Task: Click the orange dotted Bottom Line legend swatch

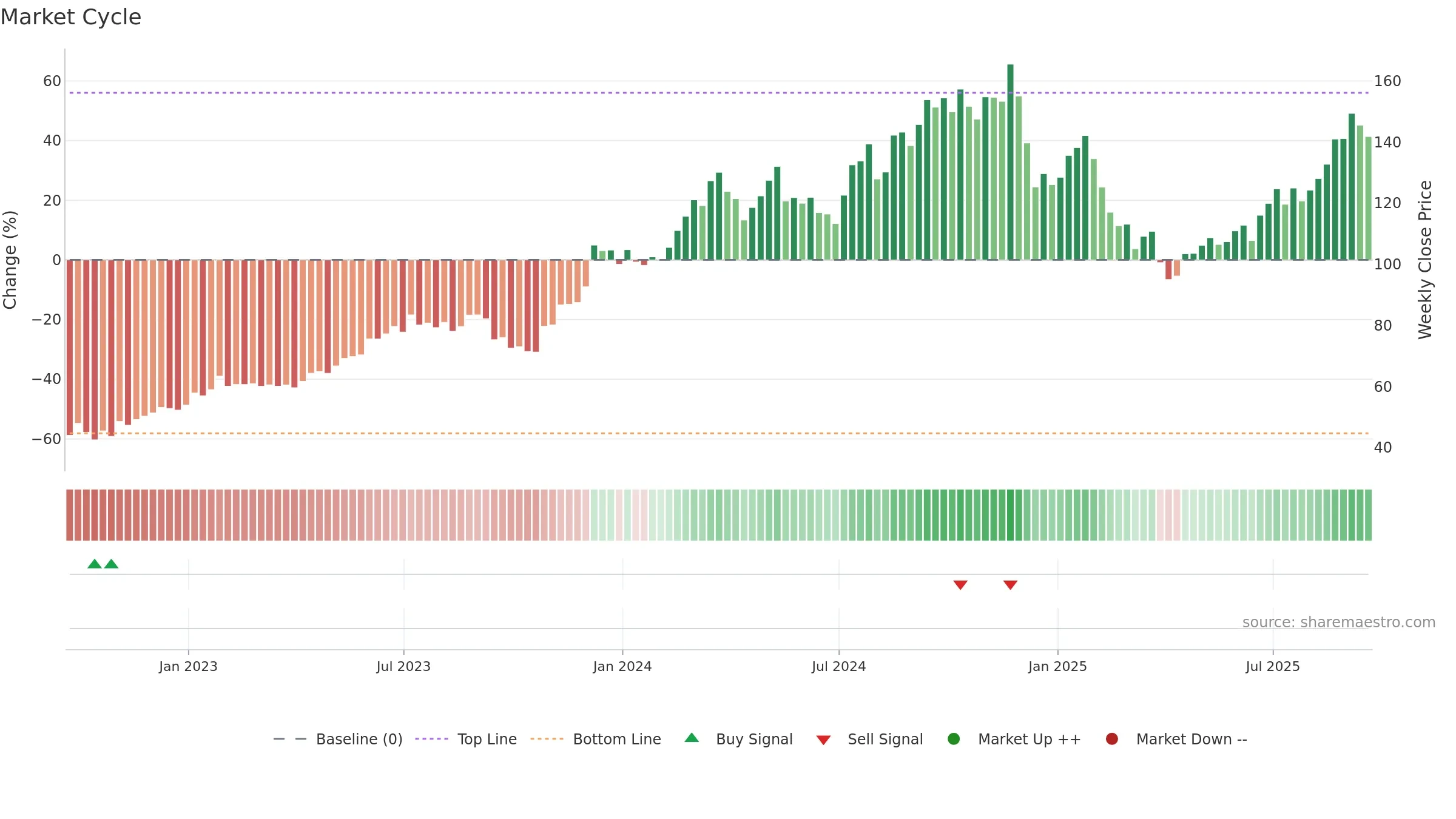Action: click(x=547, y=739)
